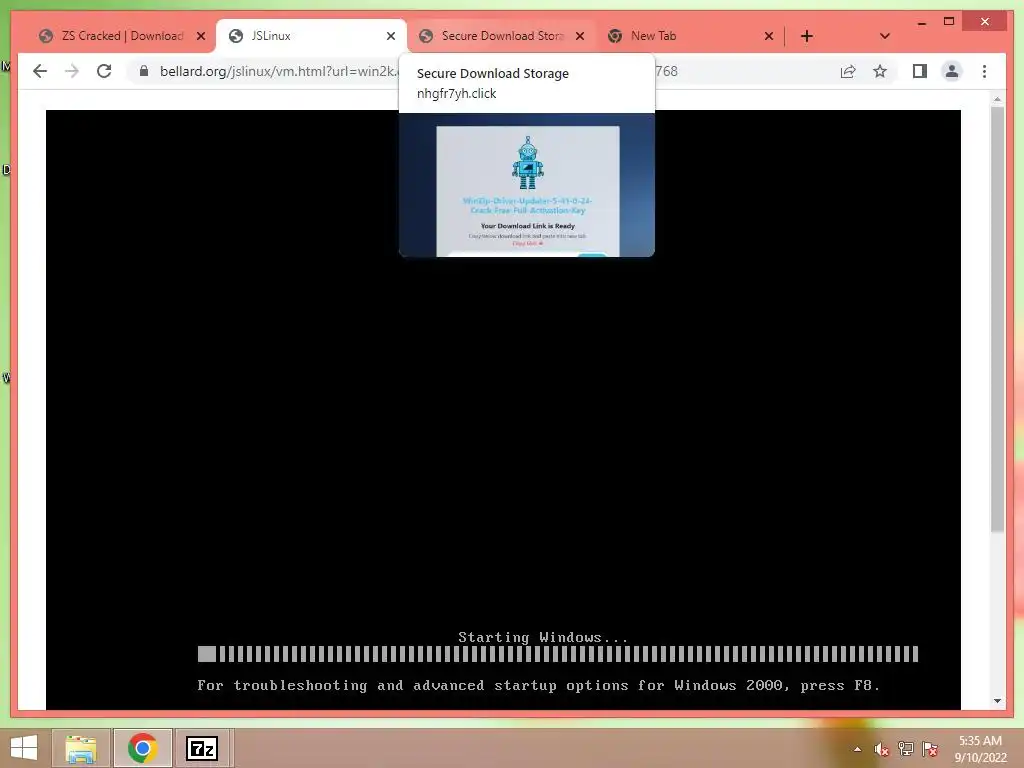Click the taskbar clock showing 5:35 AM
Screen dimensions: 1024x768
tap(980, 749)
